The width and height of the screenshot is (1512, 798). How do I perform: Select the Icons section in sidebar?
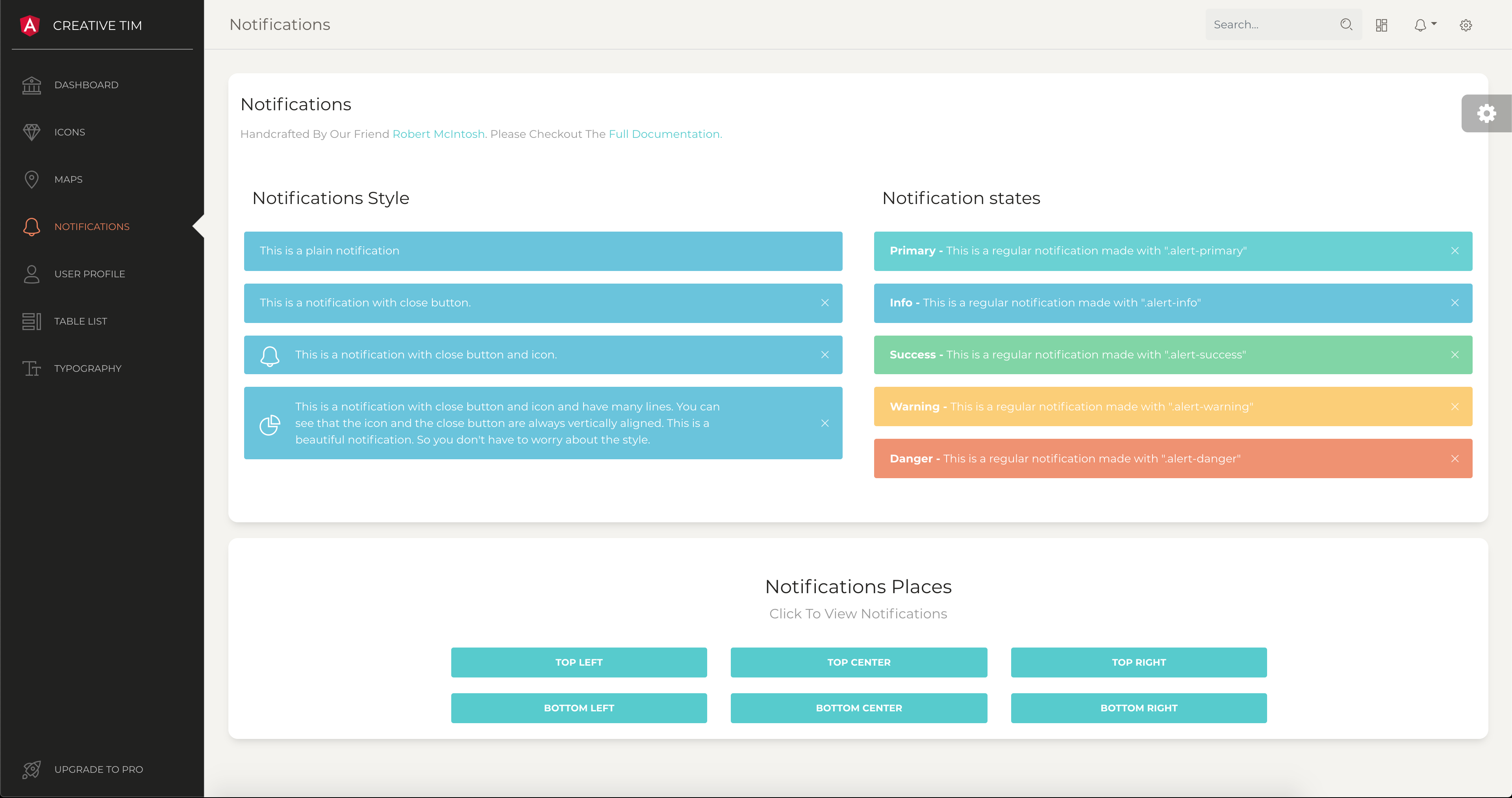point(31,132)
